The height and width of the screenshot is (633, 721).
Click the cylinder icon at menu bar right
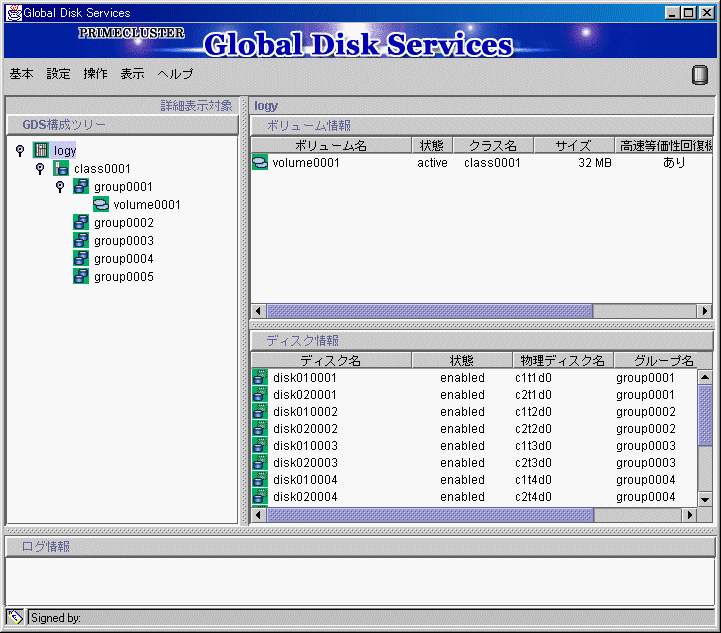pyautogui.click(x=699, y=74)
